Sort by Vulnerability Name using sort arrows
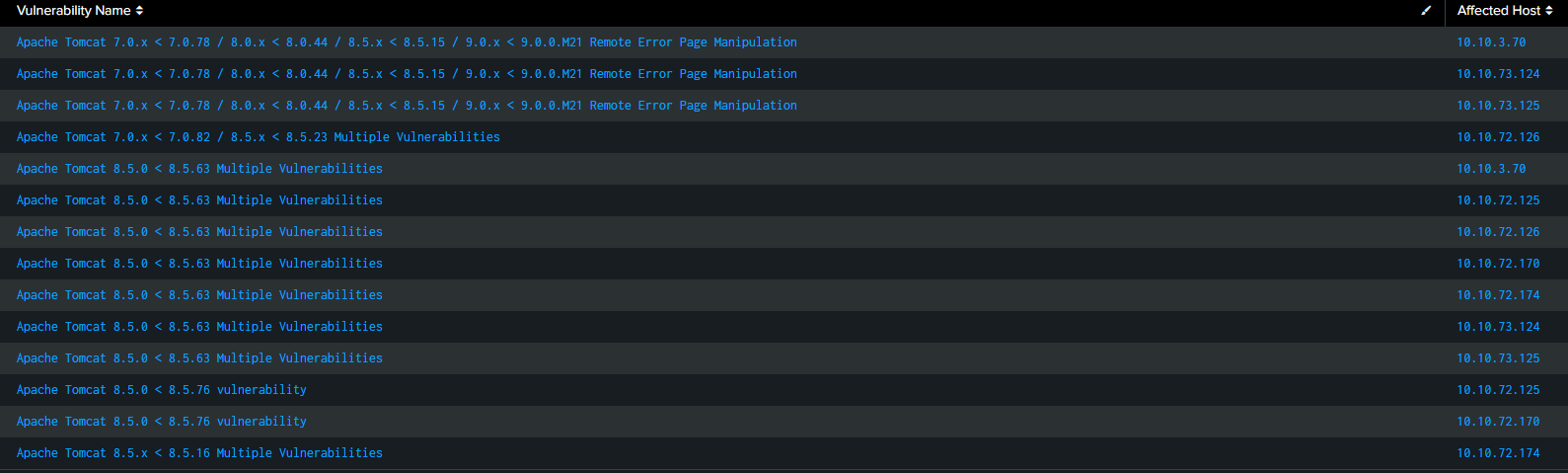The image size is (1568, 473). 139,11
